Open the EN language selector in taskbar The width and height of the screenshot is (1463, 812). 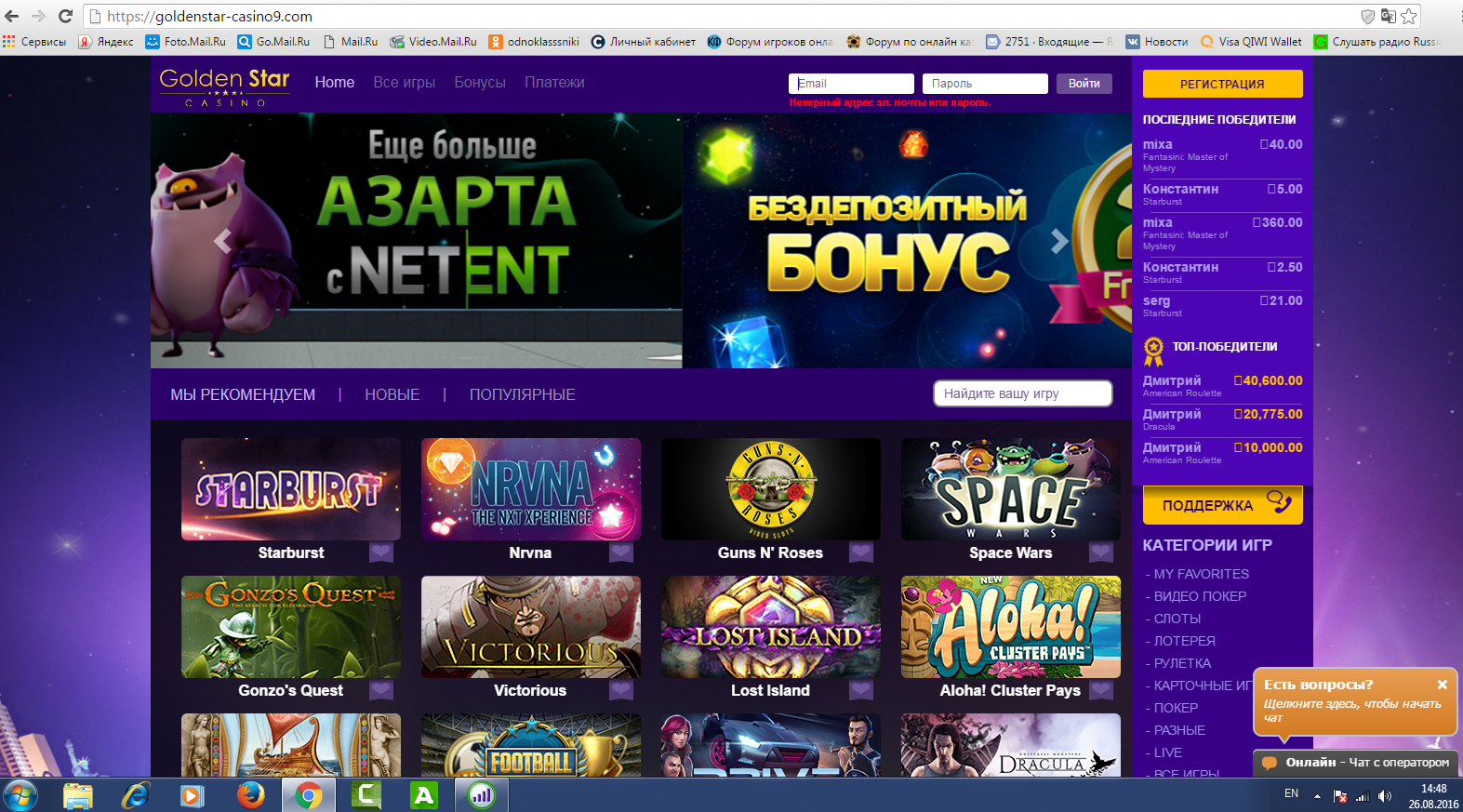pos(1291,793)
